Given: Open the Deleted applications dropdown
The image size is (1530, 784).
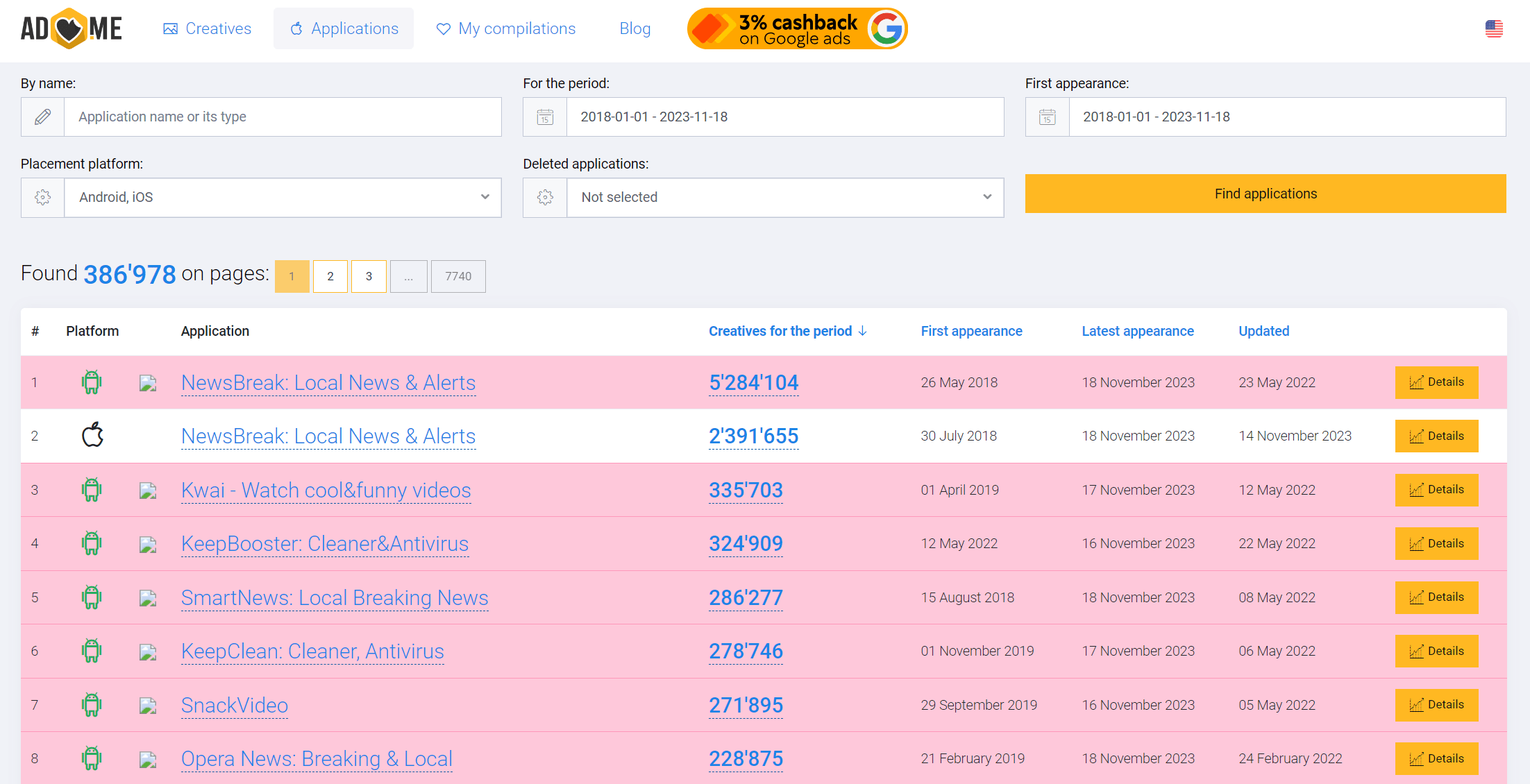Looking at the screenshot, I should [785, 198].
